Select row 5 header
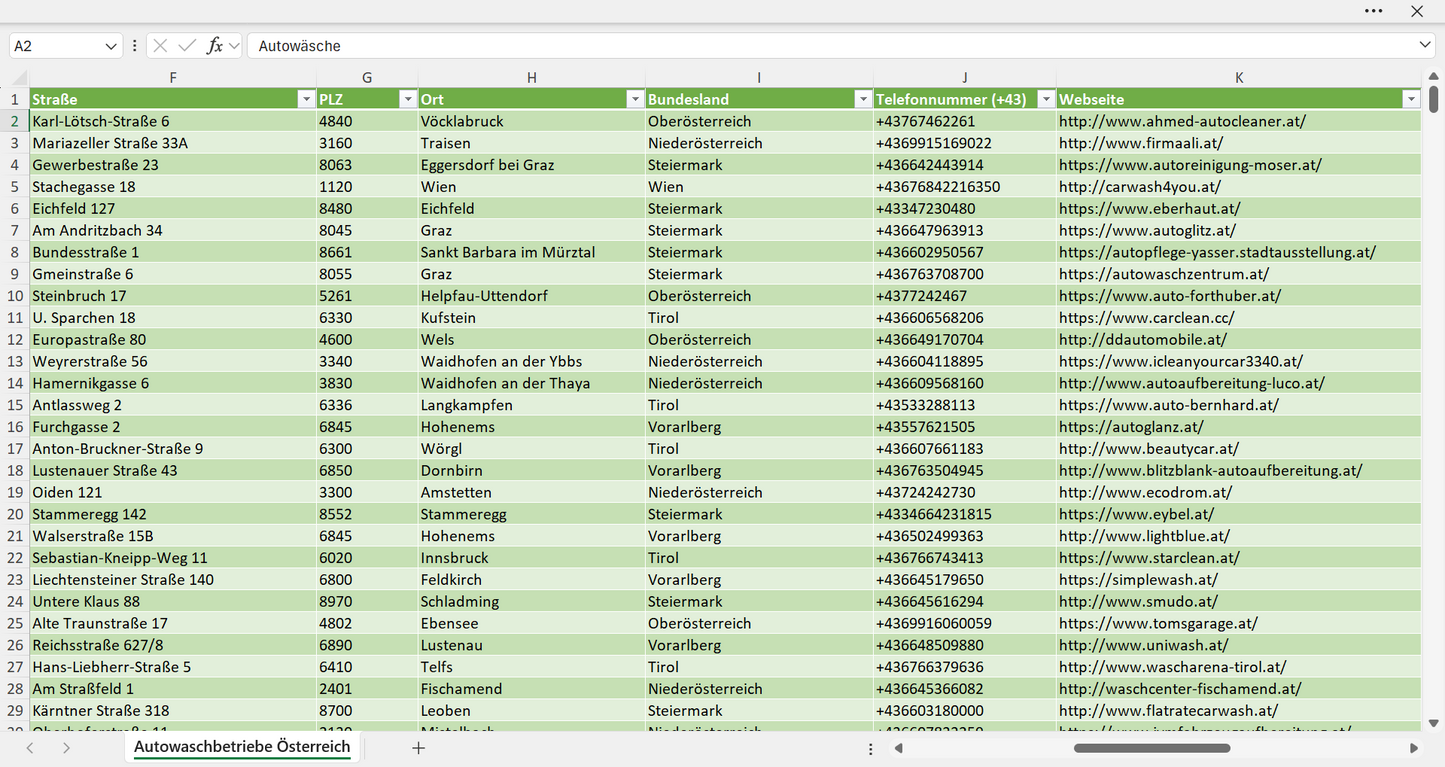The width and height of the screenshot is (1445, 767). pyautogui.click(x=15, y=187)
